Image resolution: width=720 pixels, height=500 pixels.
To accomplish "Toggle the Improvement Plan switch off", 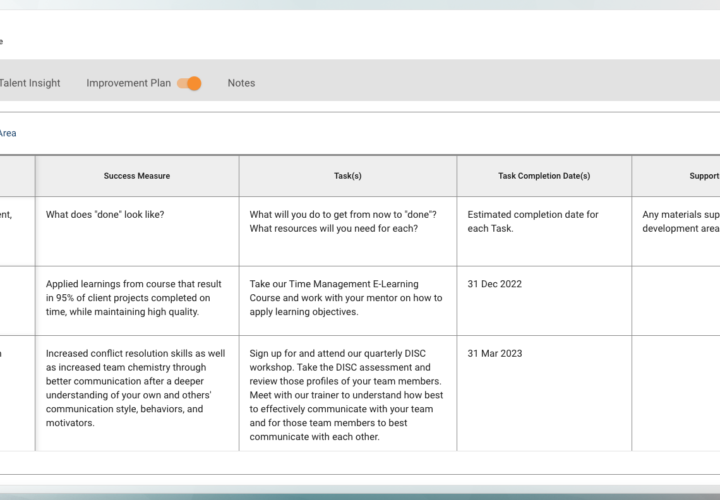I will click(190, 84).
